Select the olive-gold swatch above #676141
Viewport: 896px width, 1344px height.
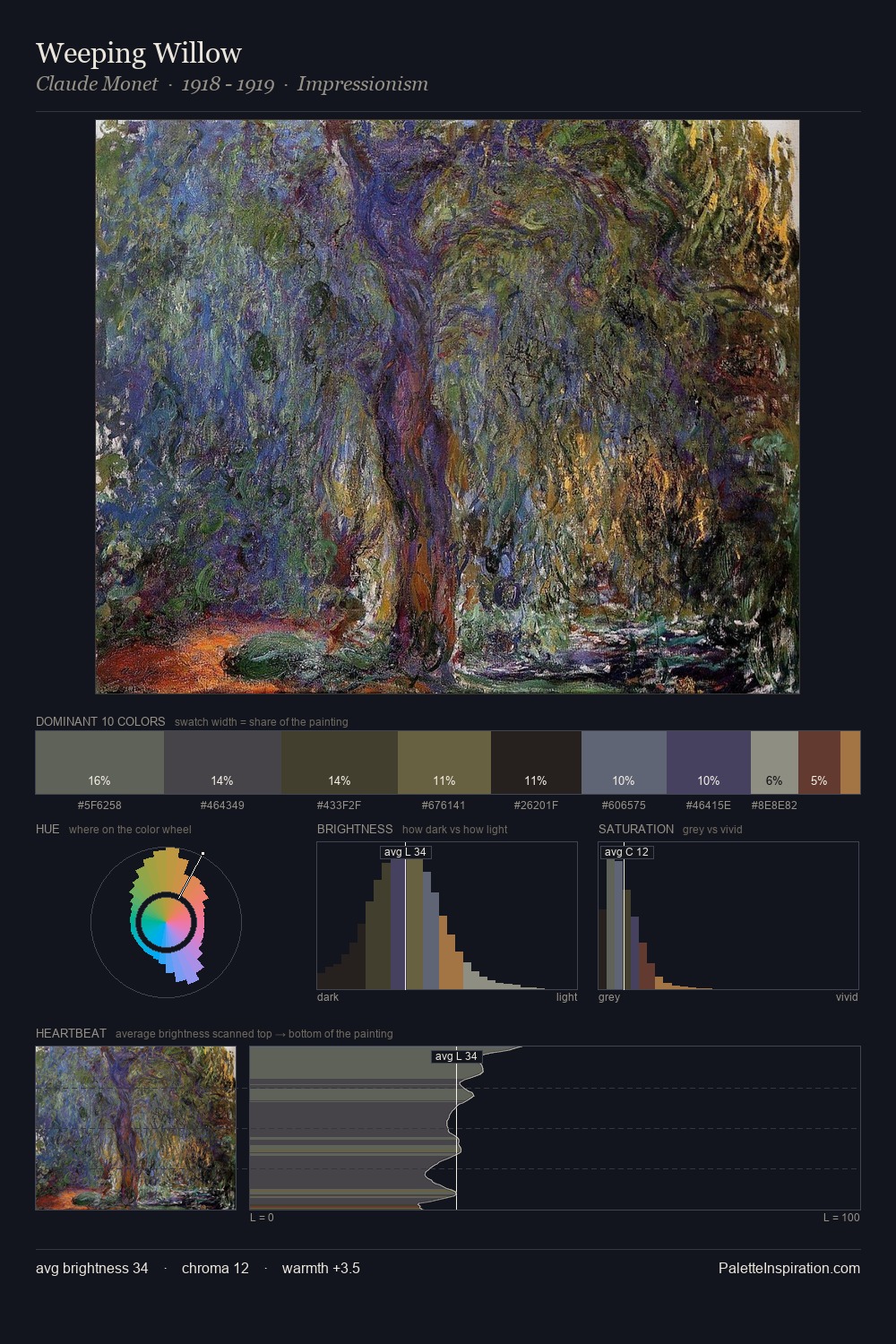[444, 762]
